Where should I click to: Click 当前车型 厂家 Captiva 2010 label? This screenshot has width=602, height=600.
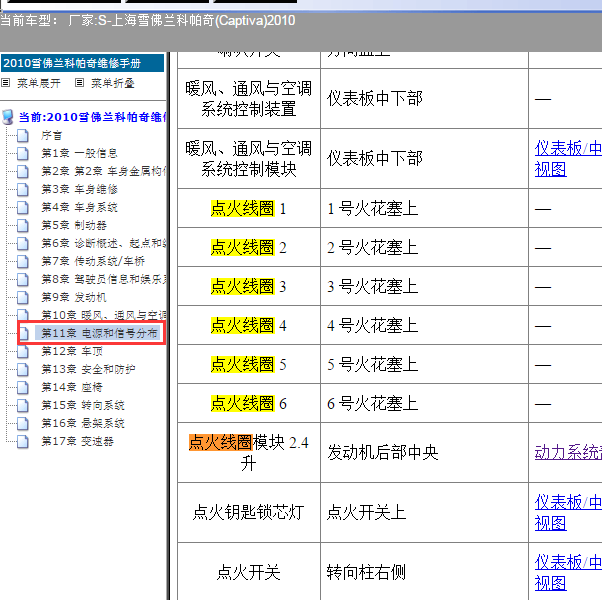(148, 20)
